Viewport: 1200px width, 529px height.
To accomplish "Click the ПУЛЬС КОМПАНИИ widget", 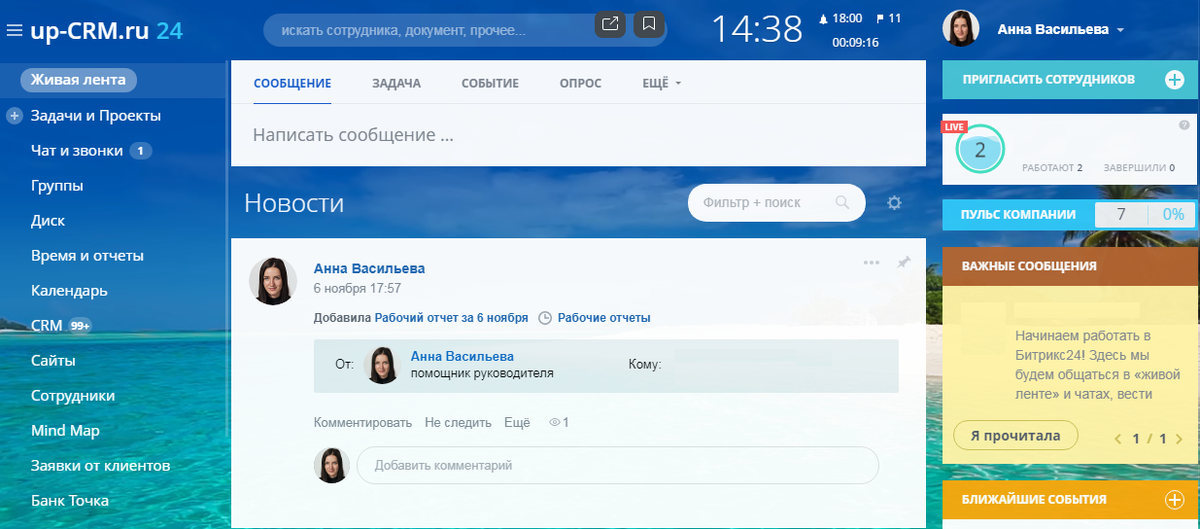I will click(1070, 214).
